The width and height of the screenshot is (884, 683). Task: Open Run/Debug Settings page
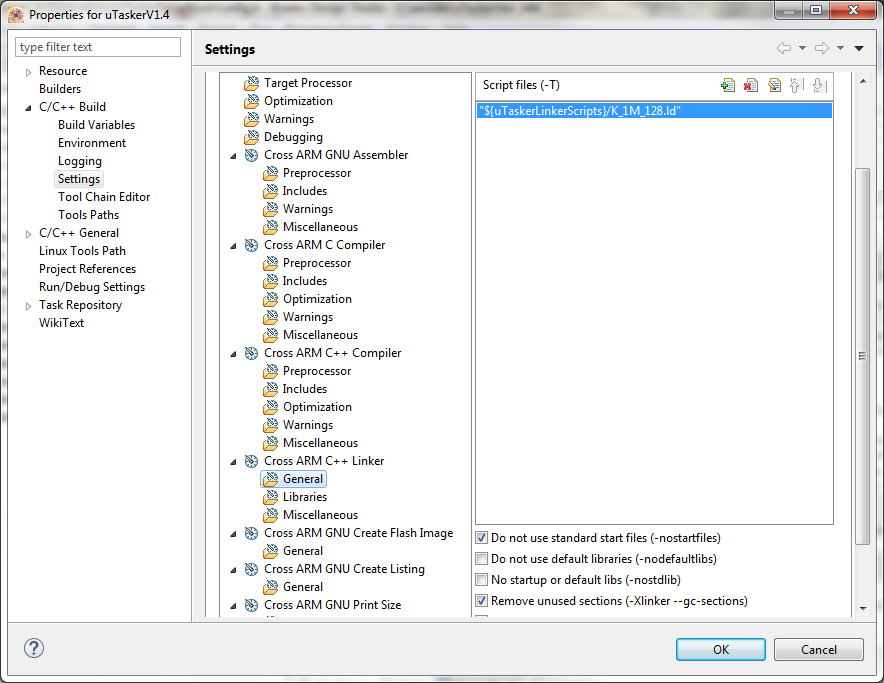tap(92, 287)
